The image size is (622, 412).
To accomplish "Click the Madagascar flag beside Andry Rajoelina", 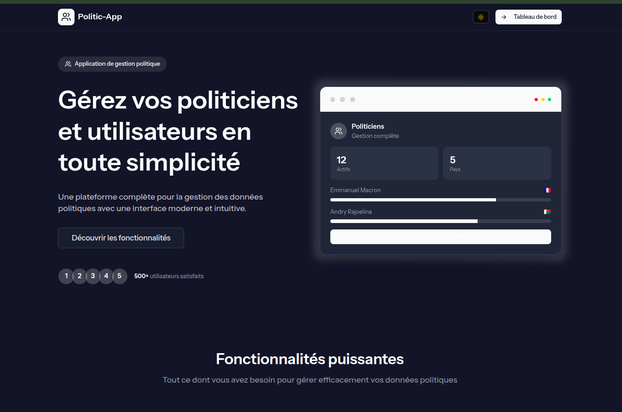I will [x=547, y=212].
